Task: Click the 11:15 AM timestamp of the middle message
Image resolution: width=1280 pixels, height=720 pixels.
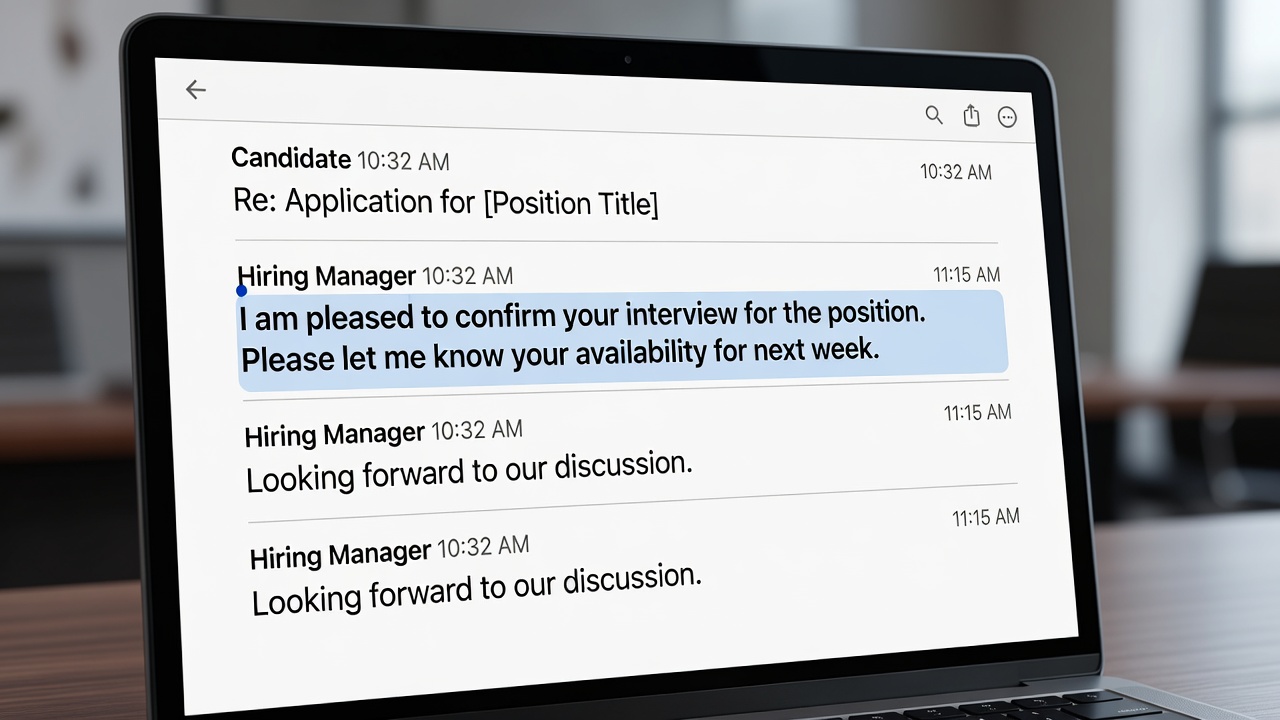Action: [978, 412]
